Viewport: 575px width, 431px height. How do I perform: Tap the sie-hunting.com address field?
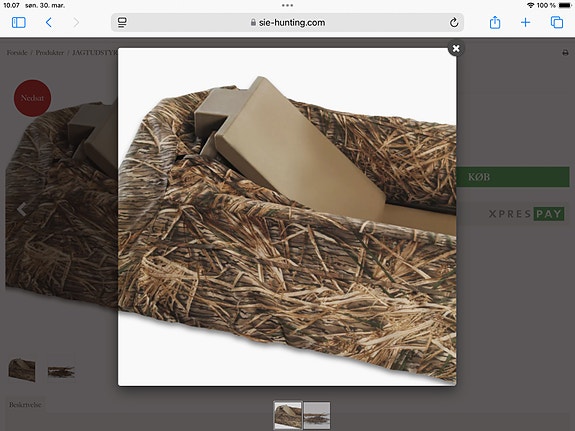(x=288, y=22)
